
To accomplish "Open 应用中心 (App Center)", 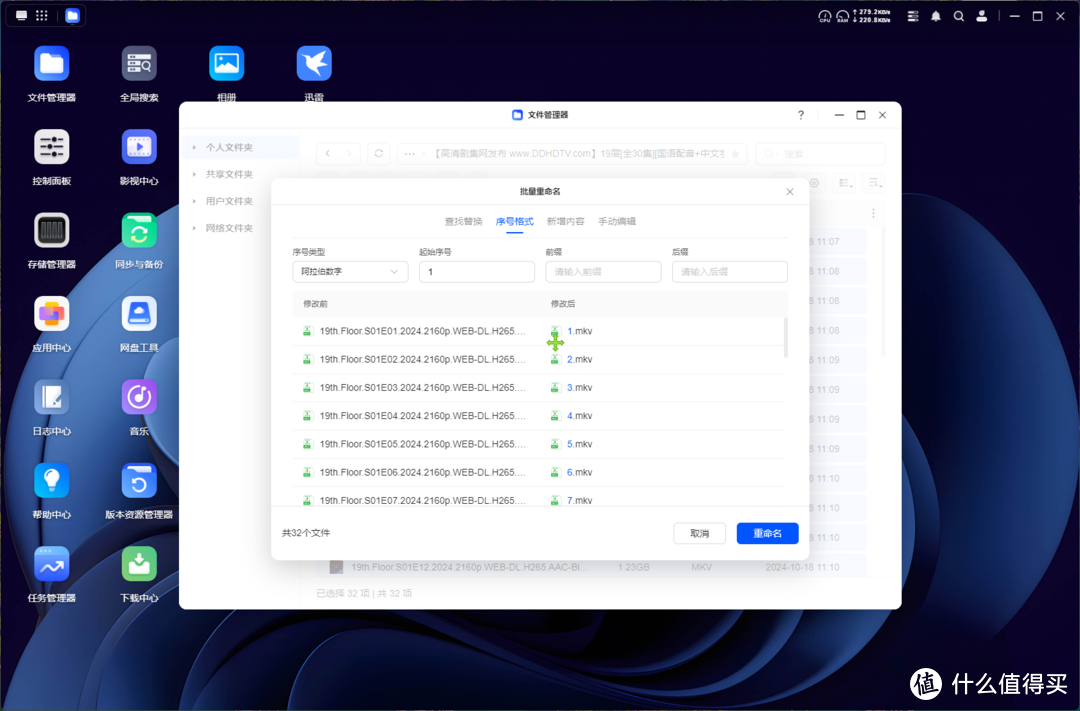I will 51,313.
